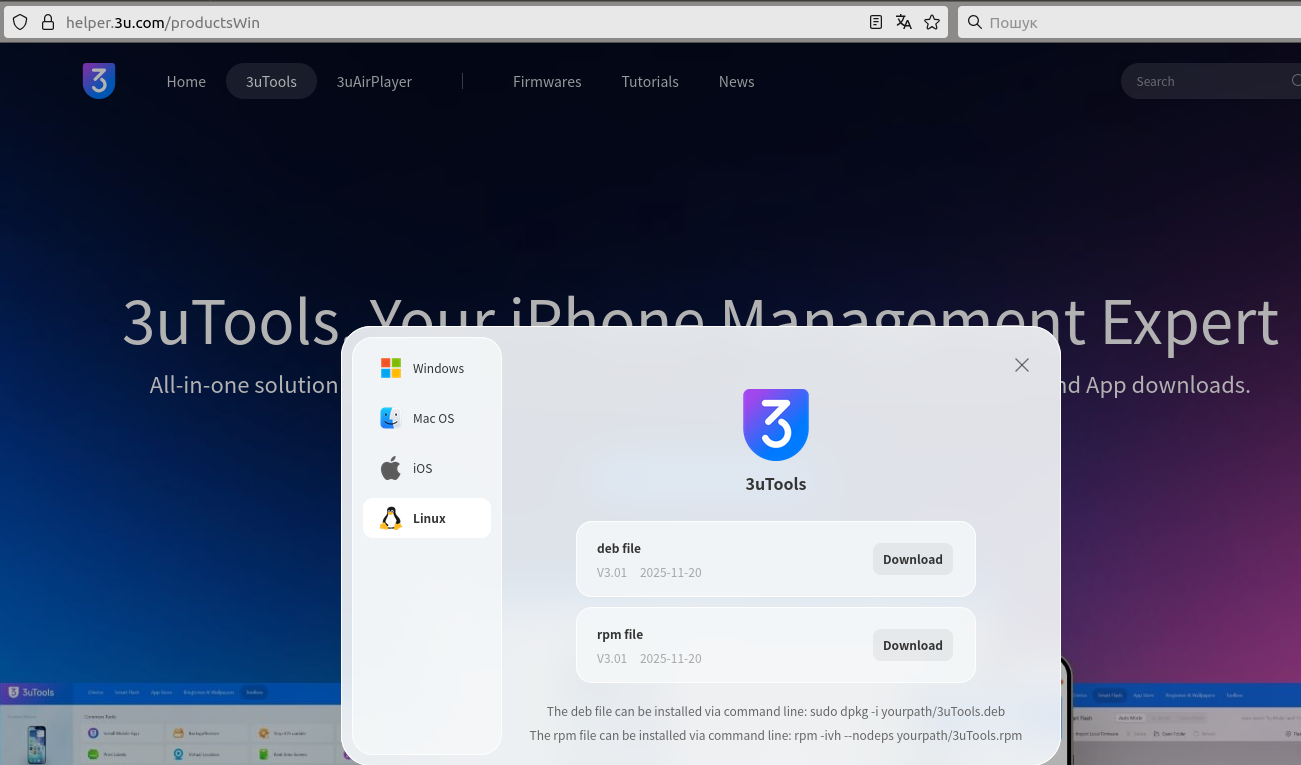The height and width of the screenshot is (765, 1301).
Task: Click the translate page icon
Action: point(904,22)
